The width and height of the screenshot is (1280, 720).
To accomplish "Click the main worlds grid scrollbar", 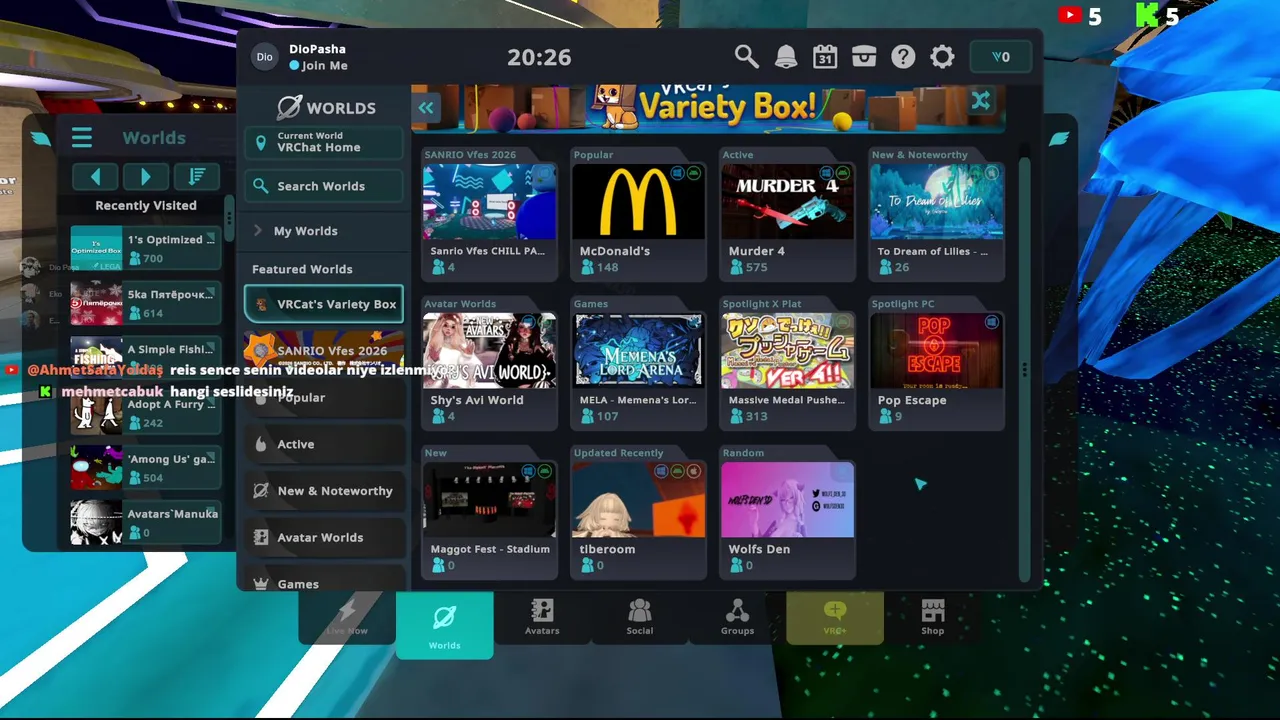I will (1024, 368).
